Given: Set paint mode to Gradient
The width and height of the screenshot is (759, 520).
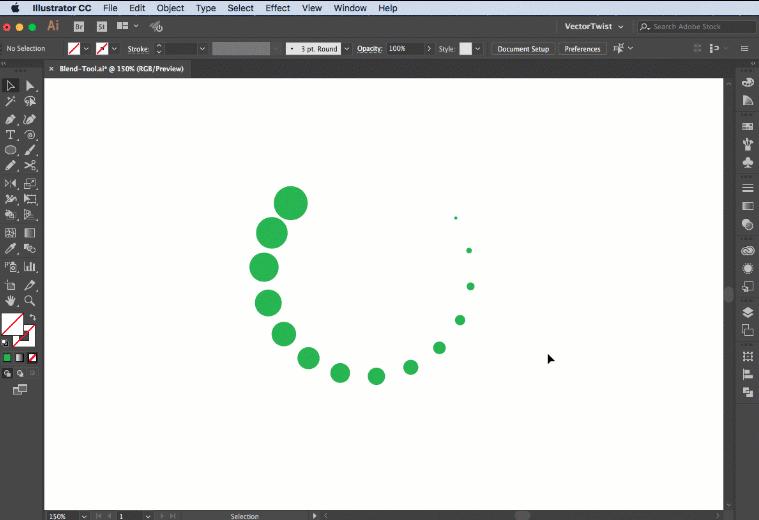Looking at the screenshot, I should pyautogui.click(x=19, y=358).
